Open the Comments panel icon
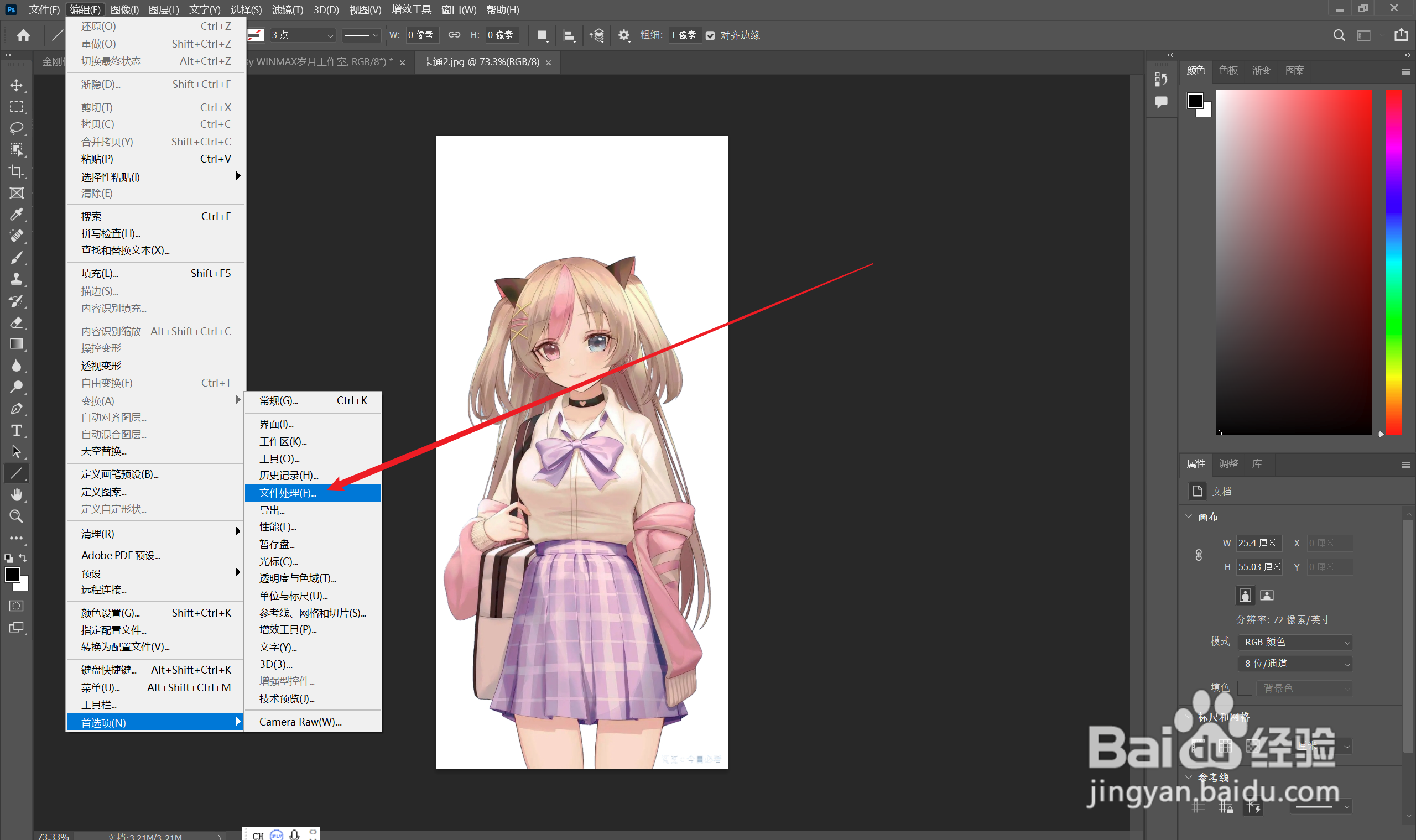This screenshot has width=1416, height=840. [1161, 102]
